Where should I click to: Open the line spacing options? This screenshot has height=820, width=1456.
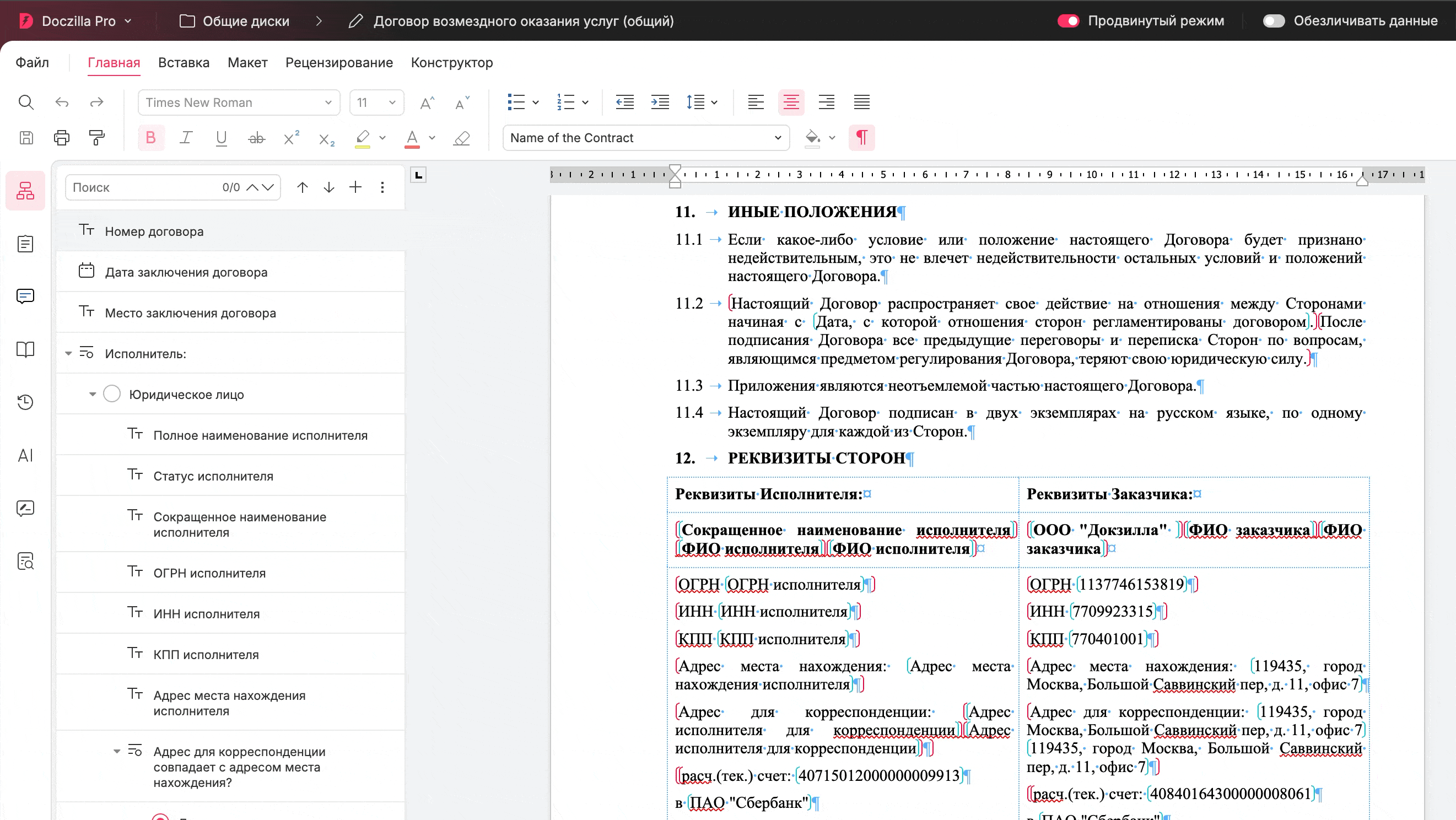(702, 102)
